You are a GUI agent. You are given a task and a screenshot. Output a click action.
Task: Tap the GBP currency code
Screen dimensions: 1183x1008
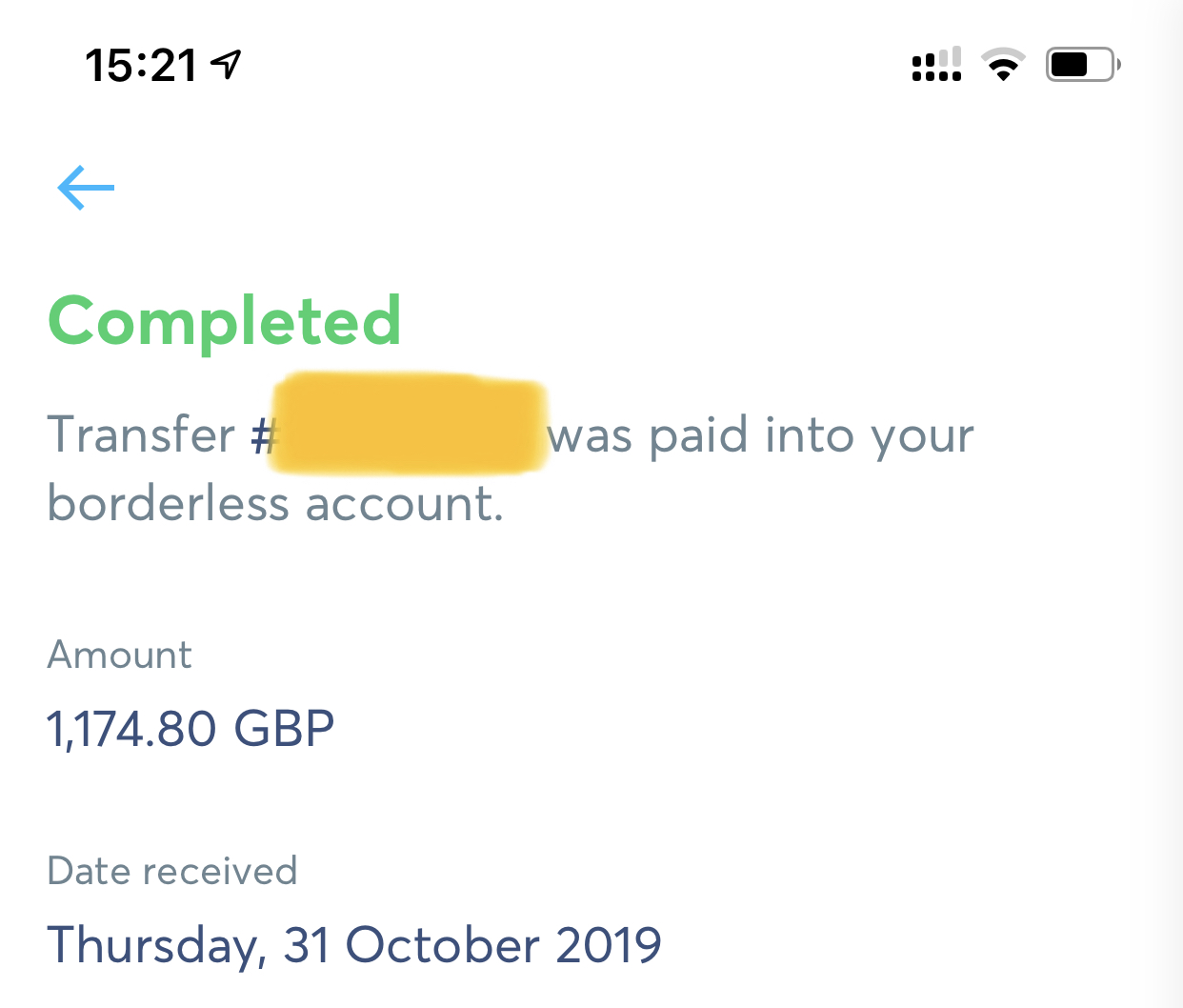tap(284, 729)
